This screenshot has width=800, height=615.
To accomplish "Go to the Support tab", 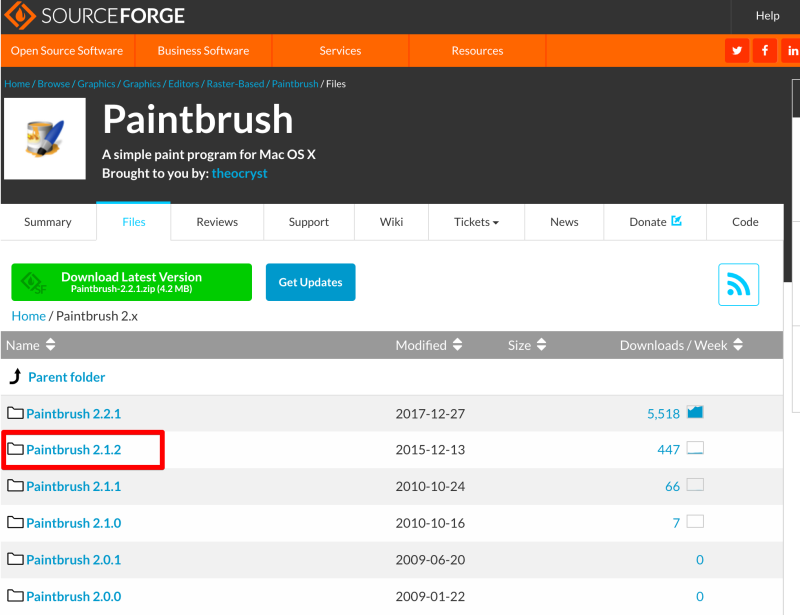I will click(x=309, y=222).
